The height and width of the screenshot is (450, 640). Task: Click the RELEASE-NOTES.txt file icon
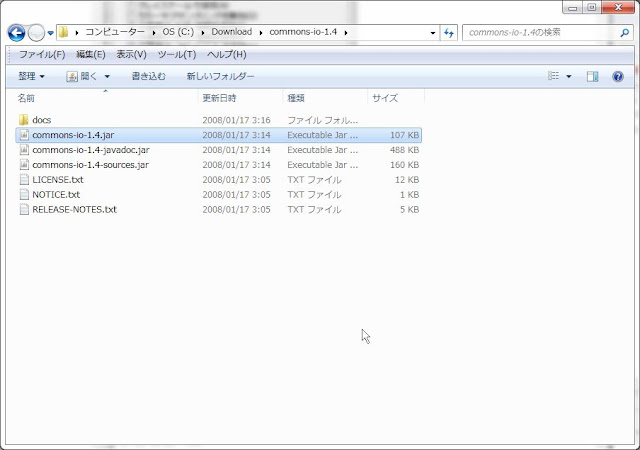[24, 209]
